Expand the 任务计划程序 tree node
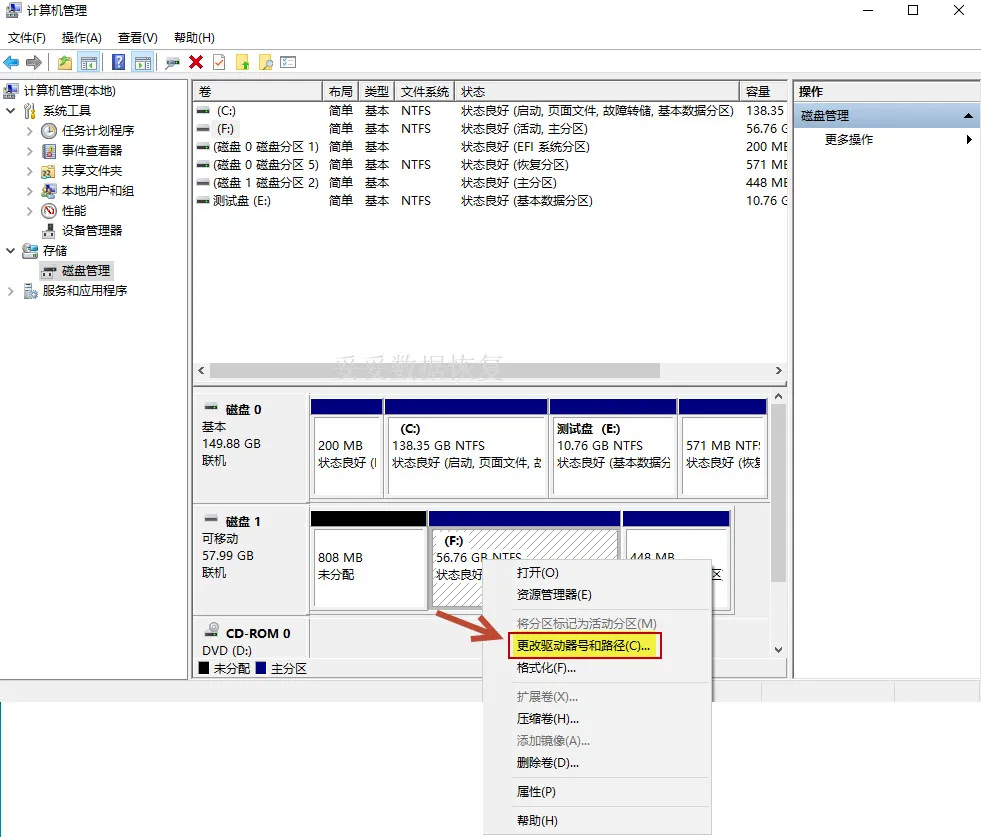The width and height of the screenshot is (981, 837). 29,131
